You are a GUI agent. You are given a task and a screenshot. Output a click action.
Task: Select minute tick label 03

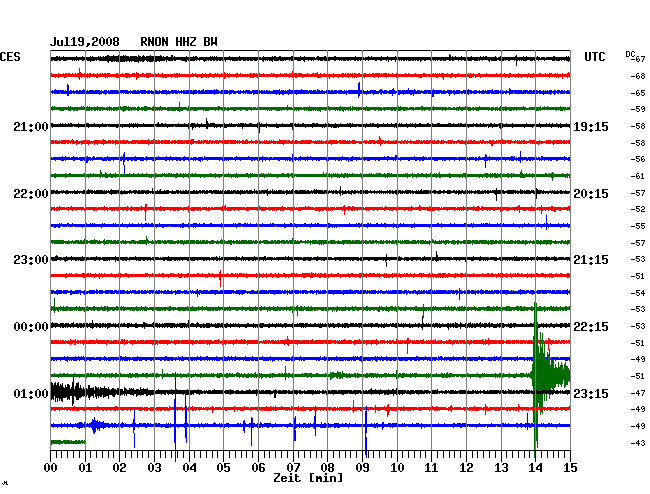(x=154, y=468)
